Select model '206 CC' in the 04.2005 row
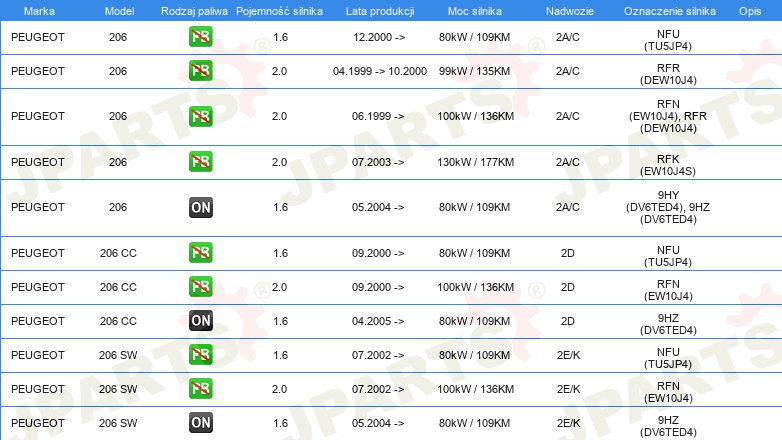Screen dimensions: 782x440 118,321
